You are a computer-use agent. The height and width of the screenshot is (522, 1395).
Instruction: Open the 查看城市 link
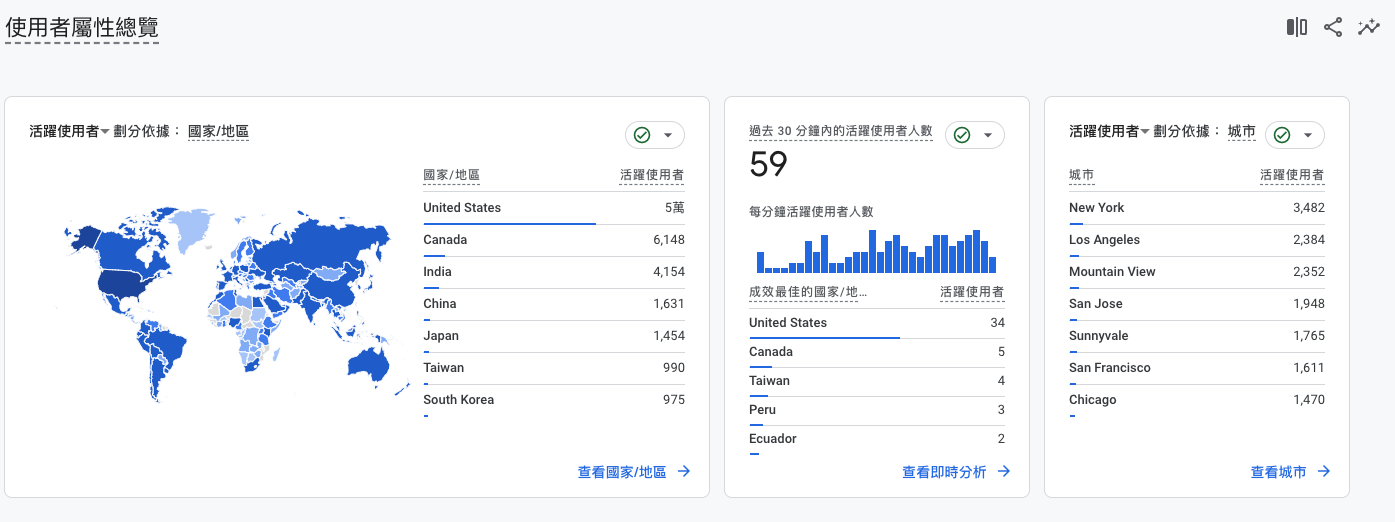tap(1278, 471)
